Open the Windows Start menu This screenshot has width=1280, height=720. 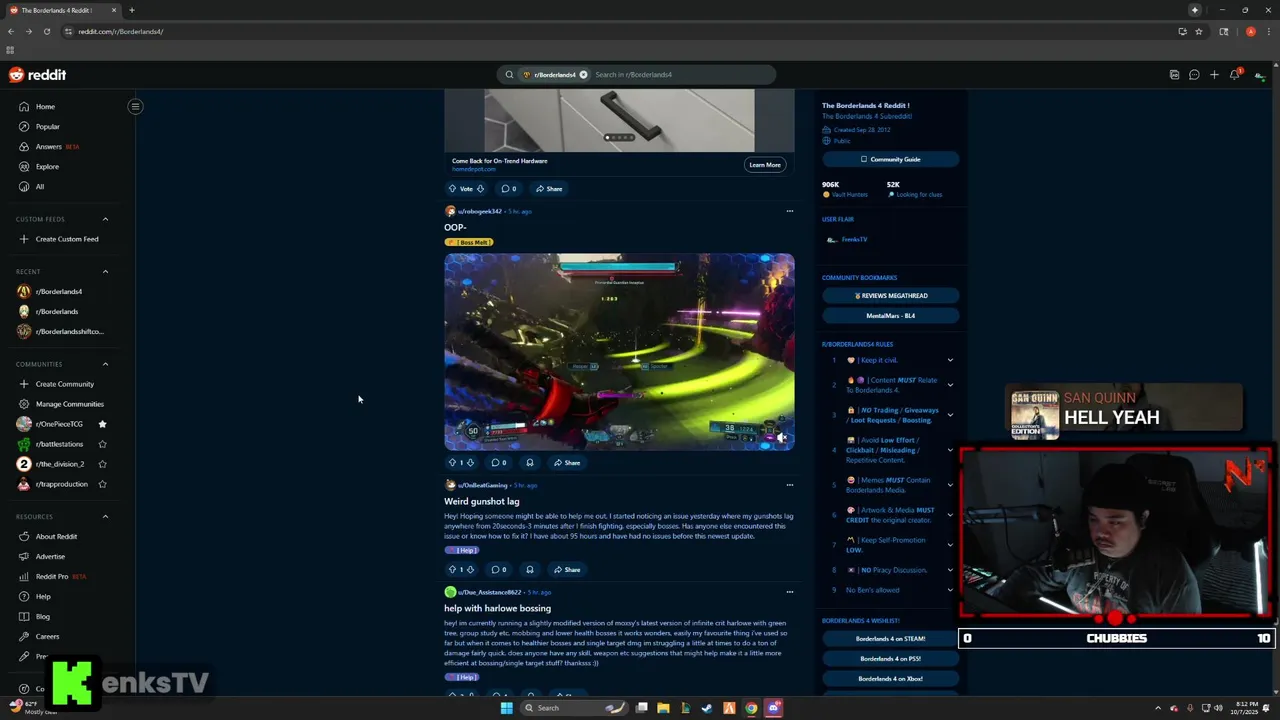point(506,708)
